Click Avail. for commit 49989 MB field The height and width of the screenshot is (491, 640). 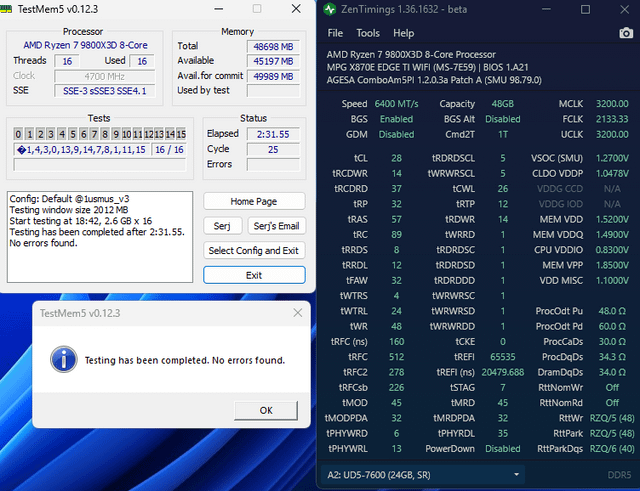pos(273,76)
